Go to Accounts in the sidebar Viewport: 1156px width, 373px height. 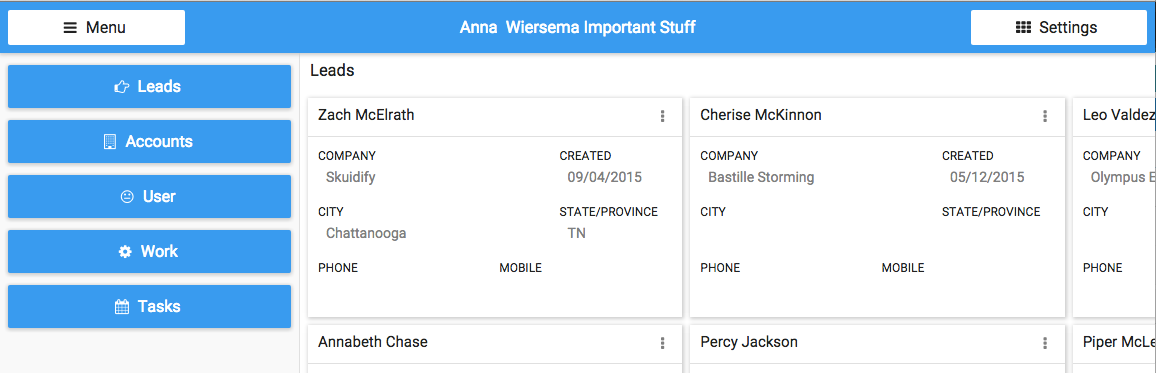coord(150,142)
